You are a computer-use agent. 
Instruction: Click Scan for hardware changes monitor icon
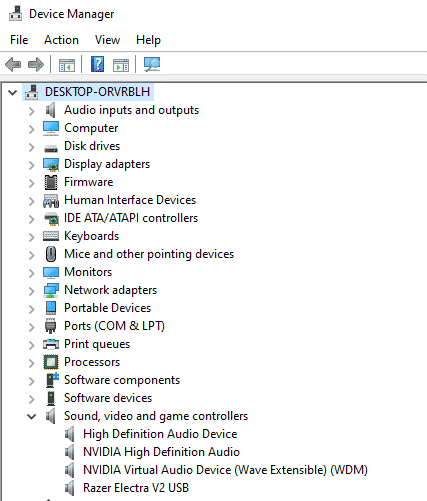[152, 64]
